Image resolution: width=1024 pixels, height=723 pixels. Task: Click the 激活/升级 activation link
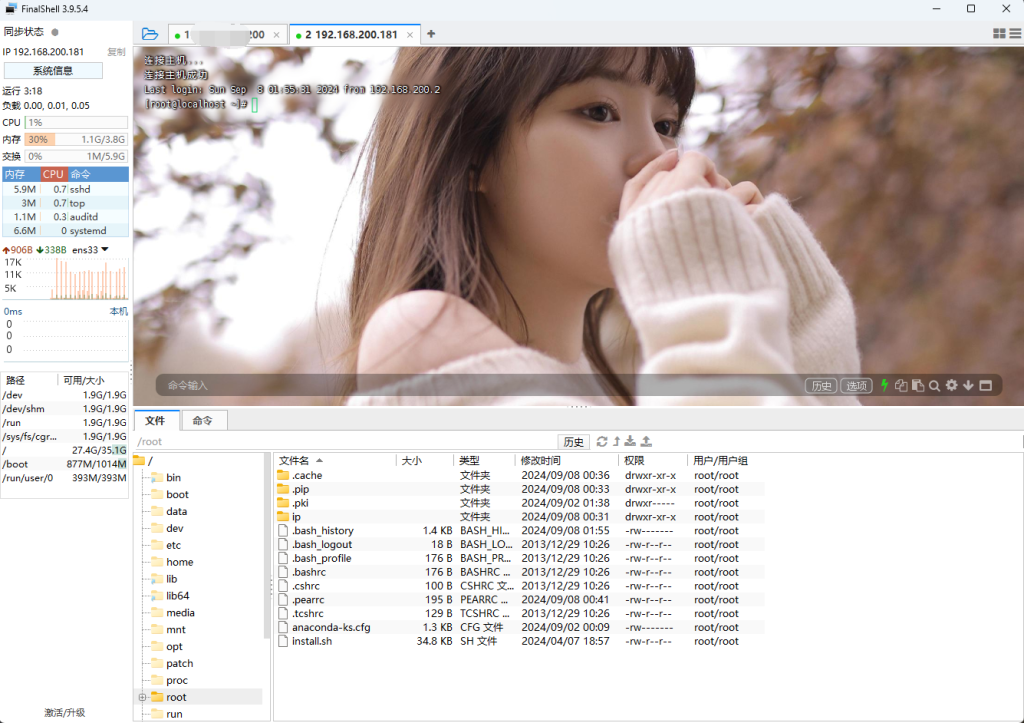(x=65, y=713)
